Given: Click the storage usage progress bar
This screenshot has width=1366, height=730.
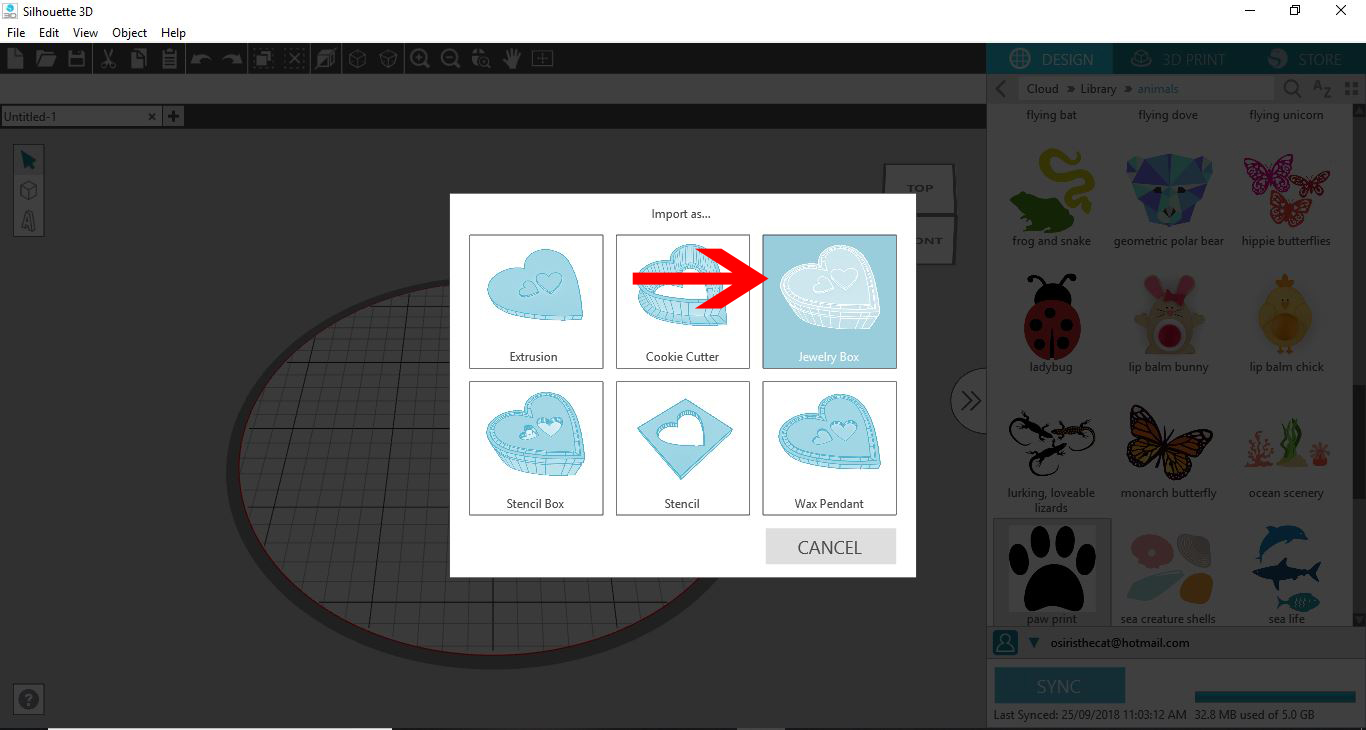Looking at the screenshot, I should point(1275,697).
